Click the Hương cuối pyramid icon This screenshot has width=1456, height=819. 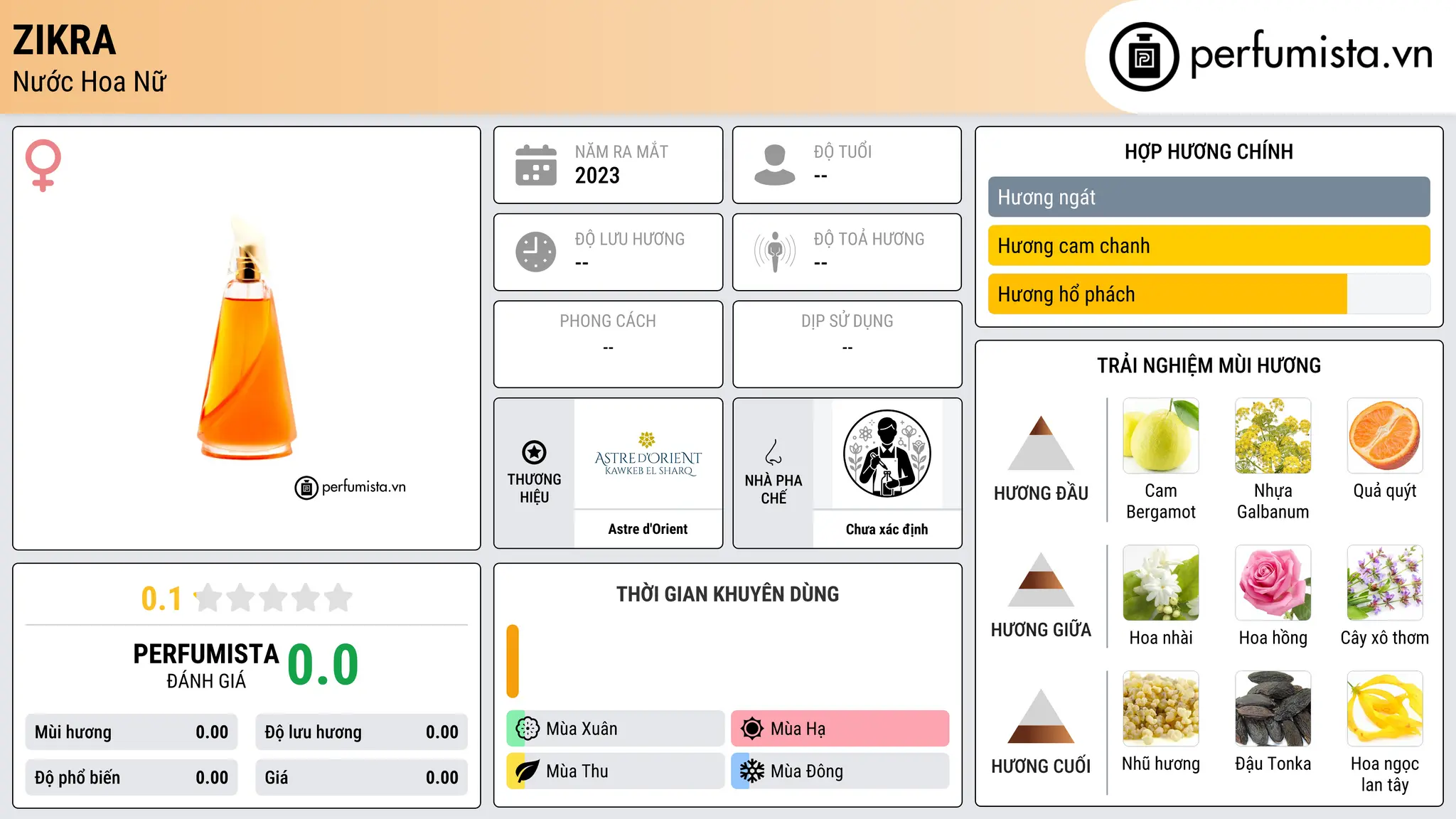click(1041, 715)
